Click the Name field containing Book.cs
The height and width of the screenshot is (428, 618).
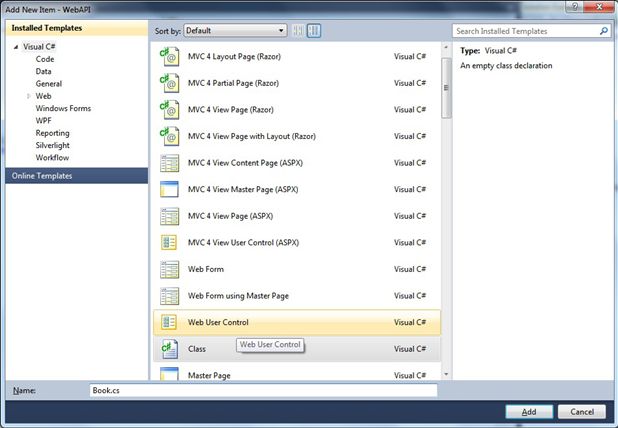pyautogui.click(x=263, y=391)
